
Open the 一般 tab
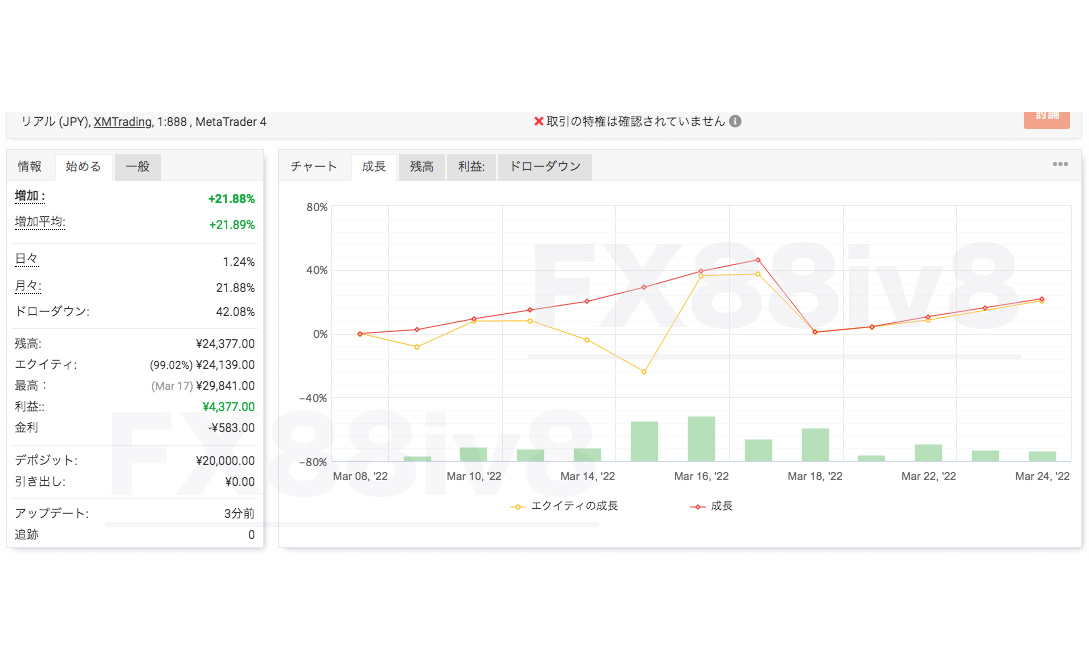point(138,167)
